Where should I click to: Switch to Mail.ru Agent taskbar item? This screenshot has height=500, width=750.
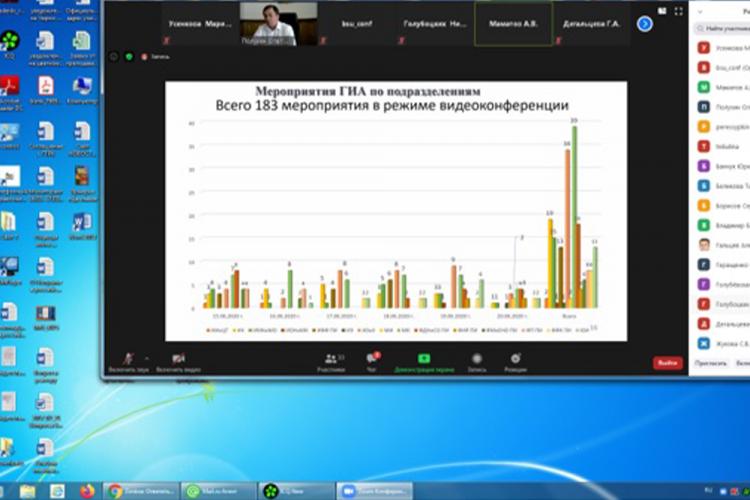coord(217,490)
